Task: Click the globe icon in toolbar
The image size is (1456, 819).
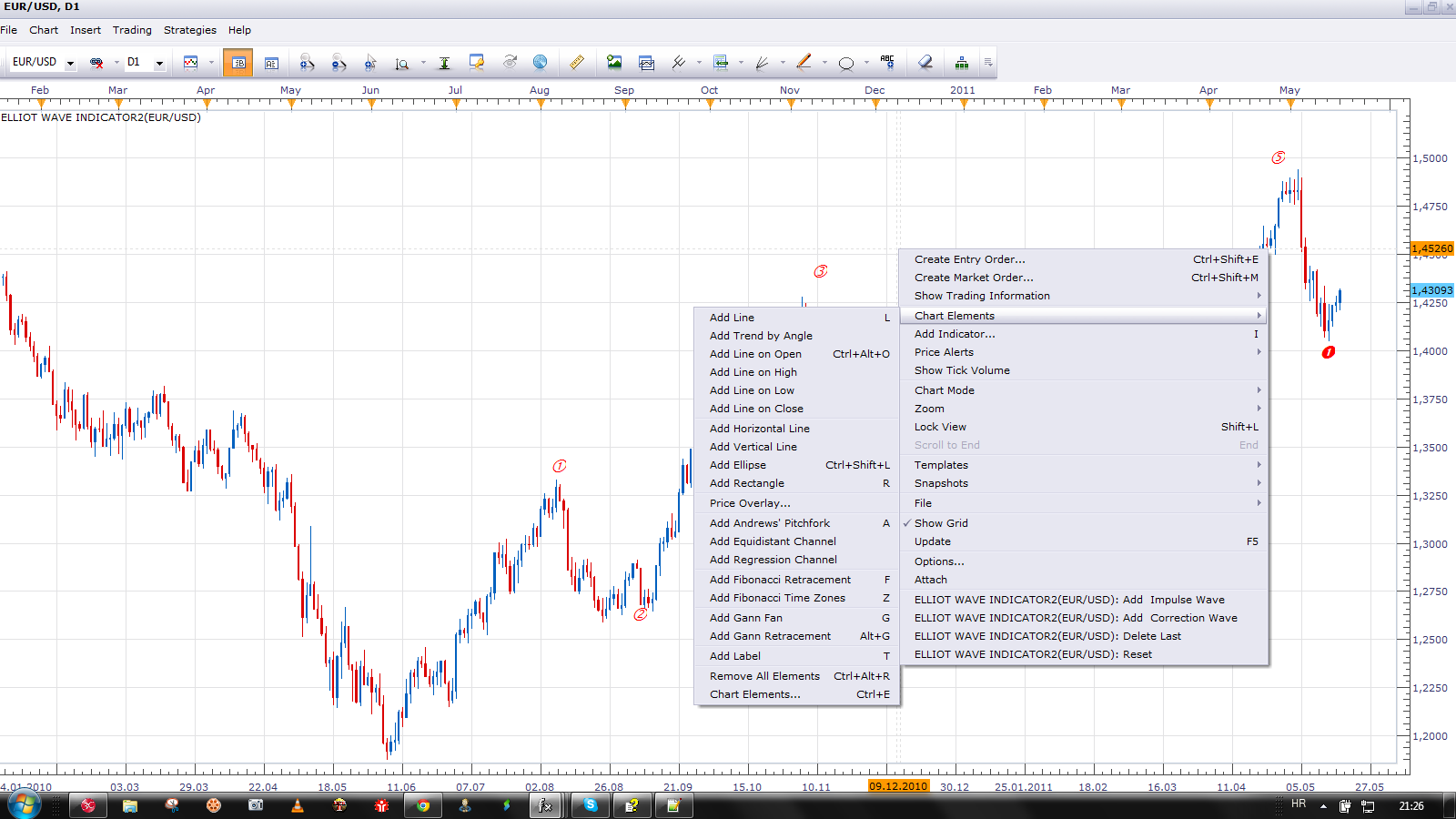Action: click(541, 63)
